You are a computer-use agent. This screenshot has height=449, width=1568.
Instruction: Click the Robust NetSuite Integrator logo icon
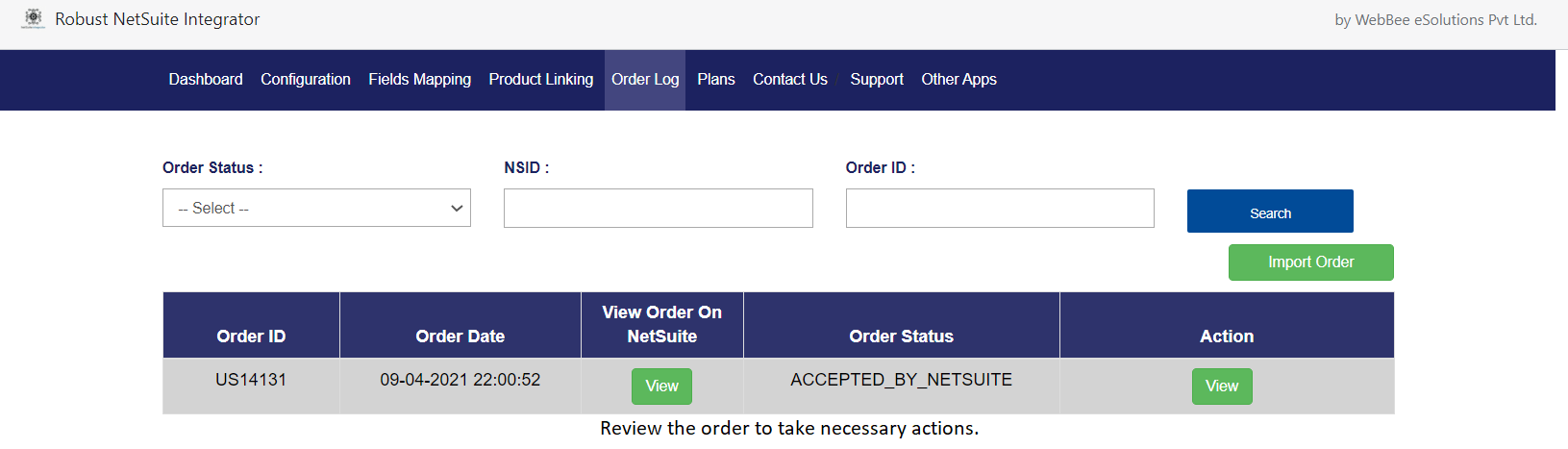click(34, 19)
